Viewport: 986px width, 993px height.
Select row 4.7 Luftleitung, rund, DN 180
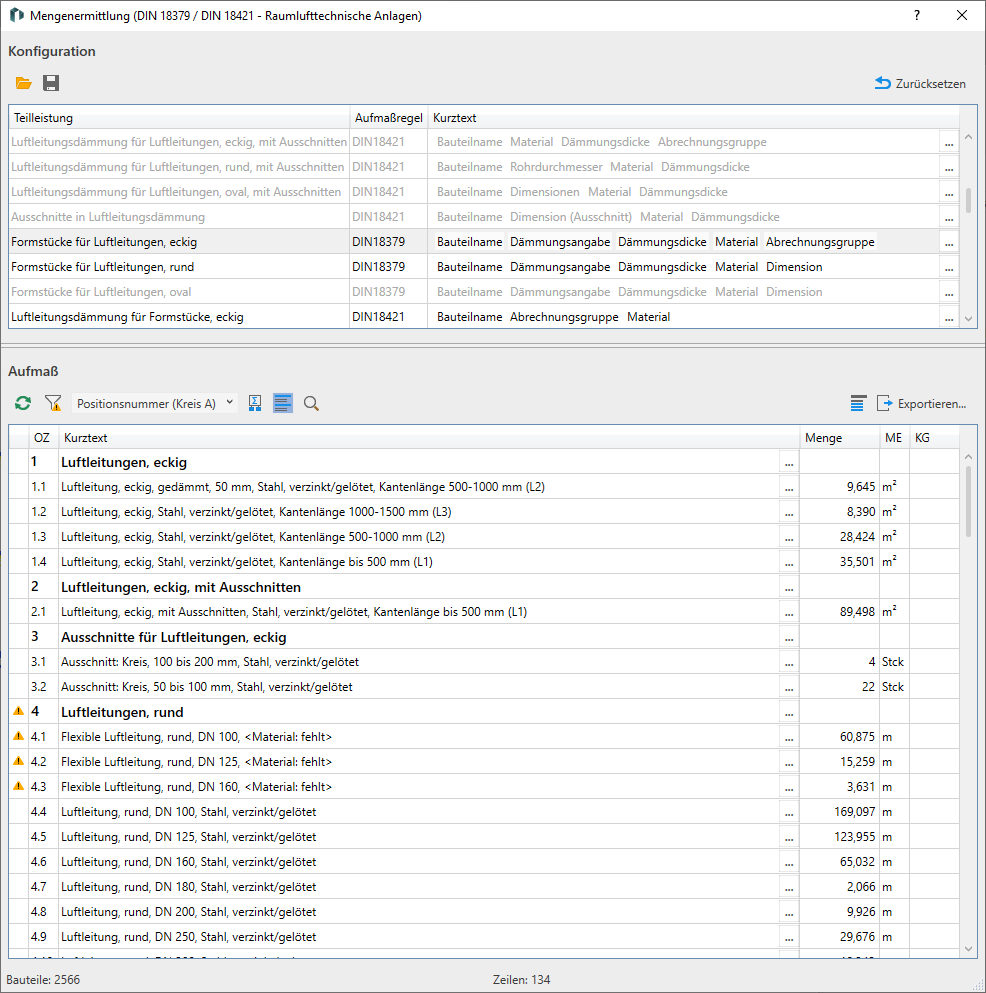(484, 887)
